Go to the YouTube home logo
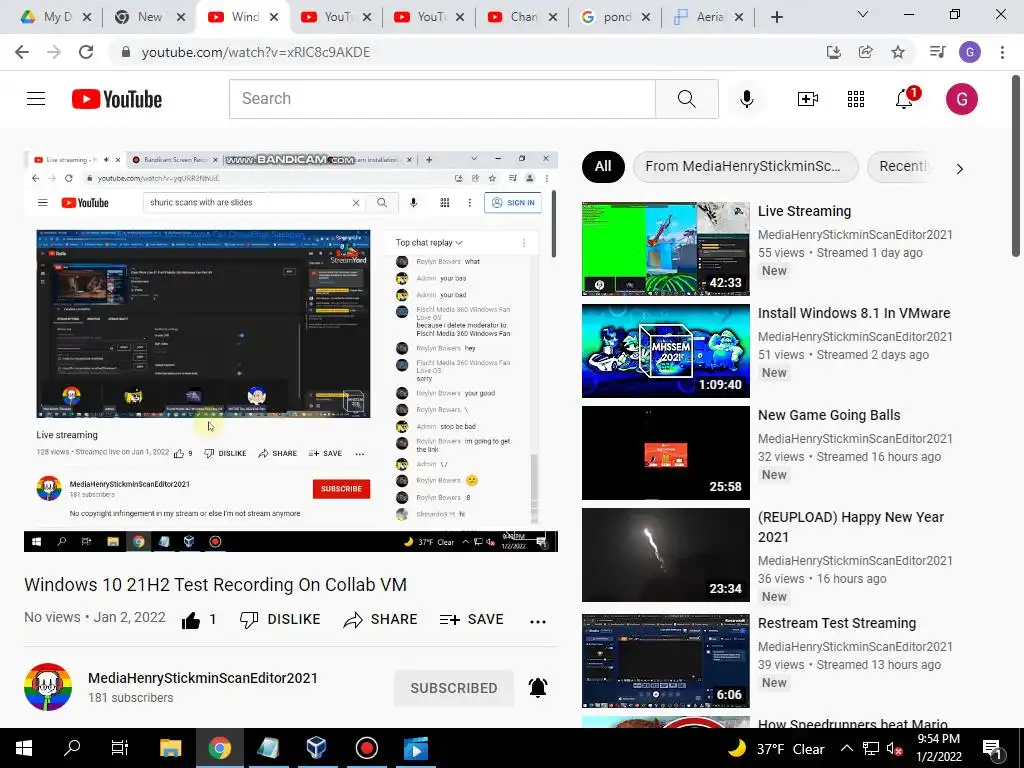The width and height of the screenshot is (1024, 768). (x=117, y=99)
